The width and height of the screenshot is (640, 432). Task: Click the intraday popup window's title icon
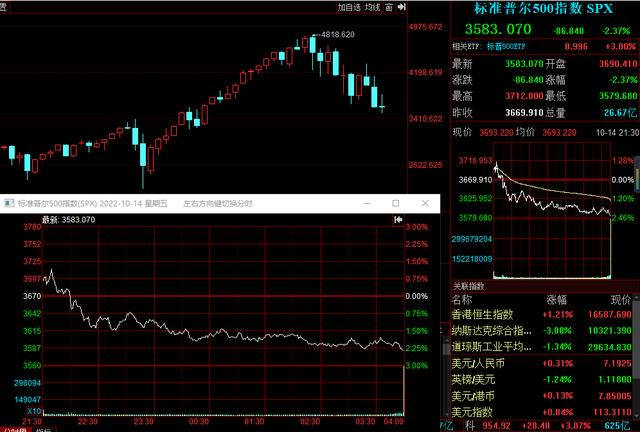pos(9,203)
